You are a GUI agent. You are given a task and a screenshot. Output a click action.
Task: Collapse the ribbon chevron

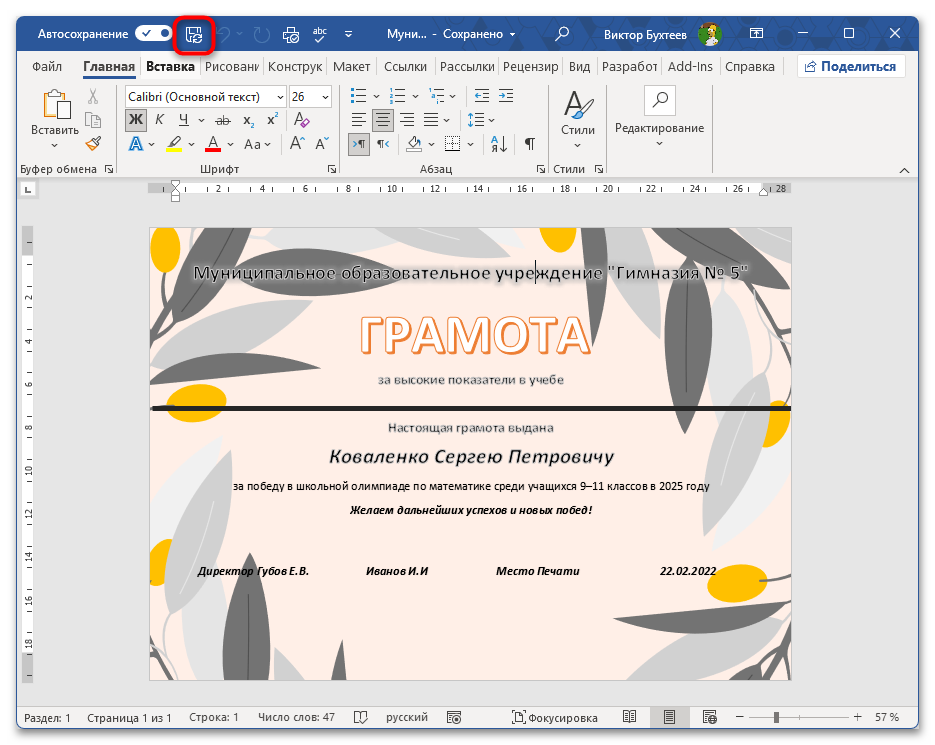point(905,171)
